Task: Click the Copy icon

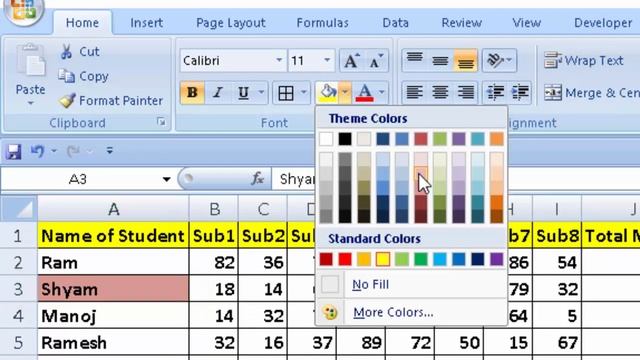Action: tap(66, 76)
